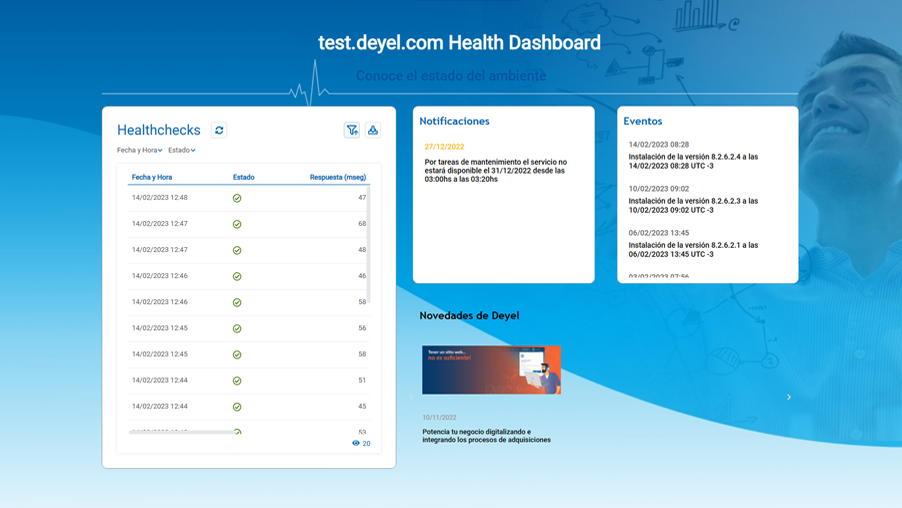This screenshot has height=508, width=902.
Task: Click the Novedades de Deyel heading
Action: point(469,315)
